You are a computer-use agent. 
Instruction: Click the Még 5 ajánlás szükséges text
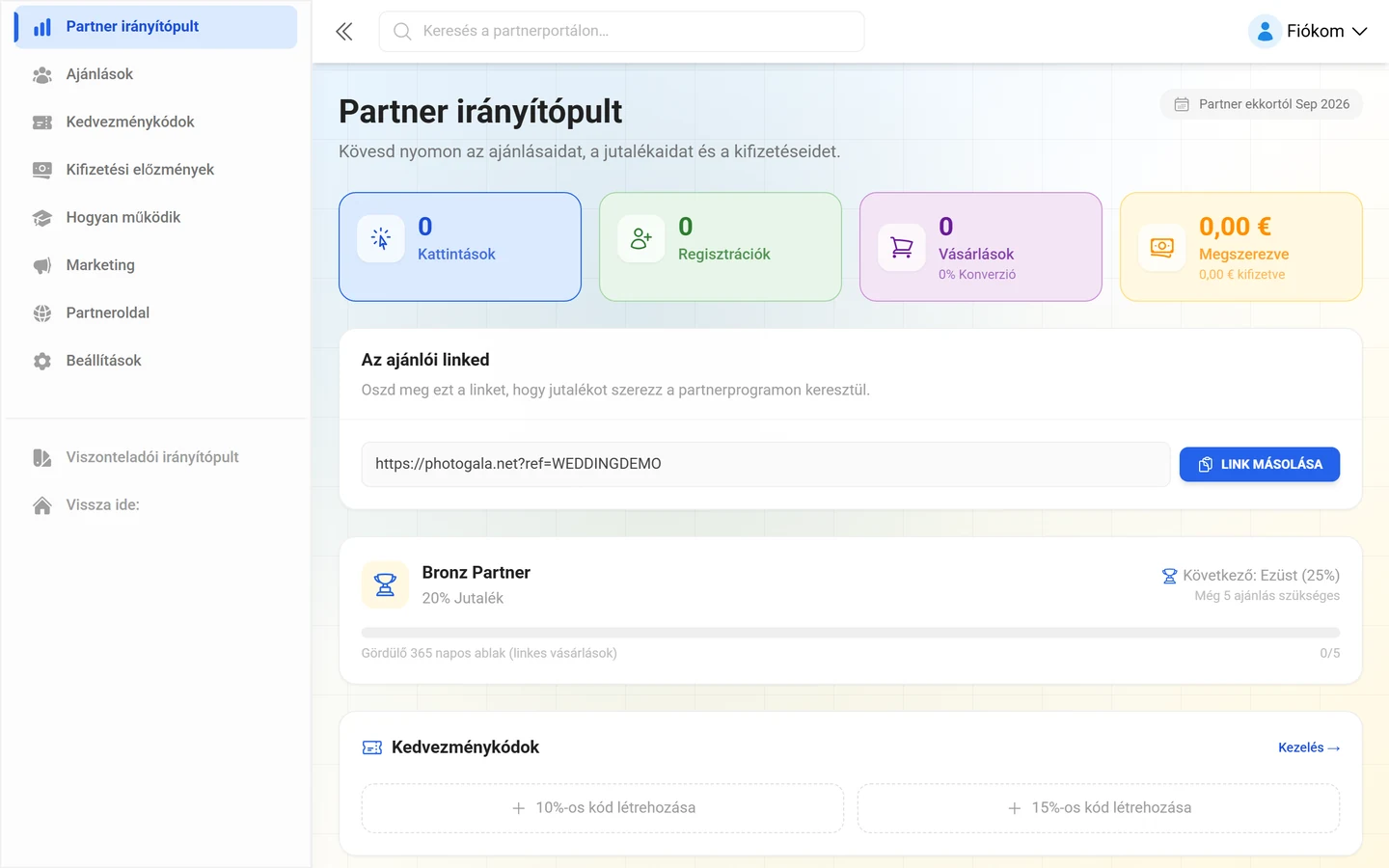tap(1267, 596)
